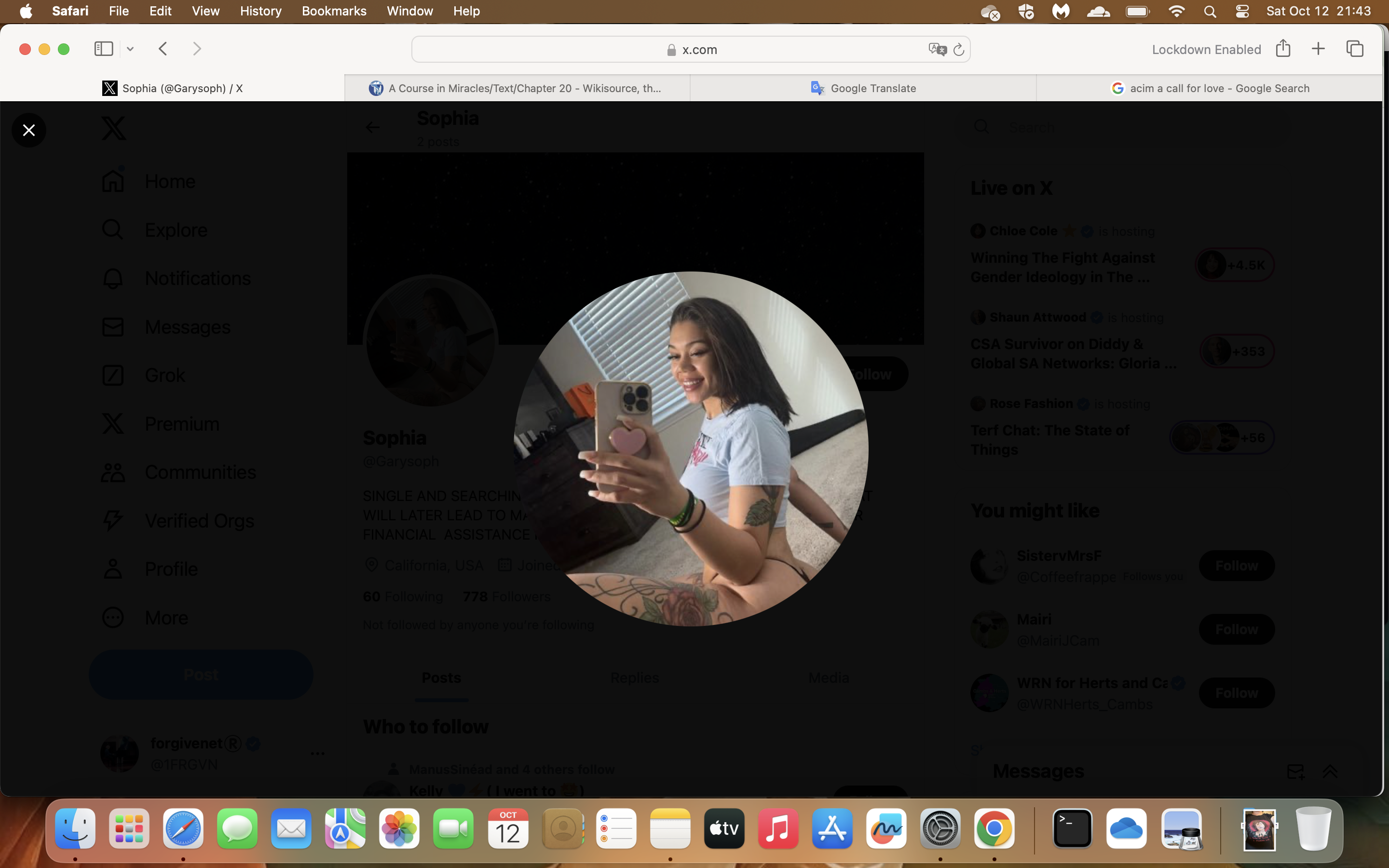Open the Window menu

[410, 11]
